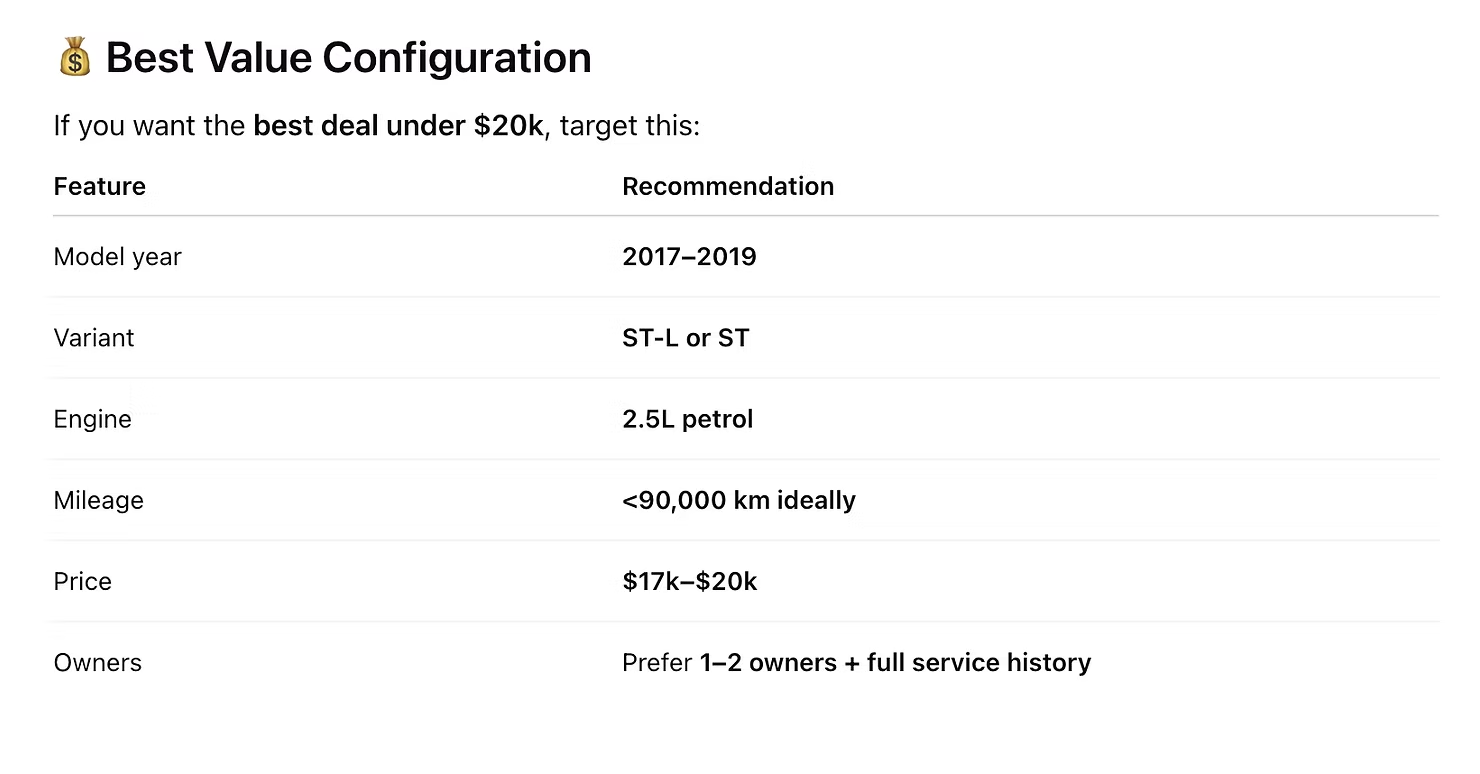The width and height of the screenshot is (1480, 774).
Task: Click the ST-L or ST value
Action: [x=686, y=338]
